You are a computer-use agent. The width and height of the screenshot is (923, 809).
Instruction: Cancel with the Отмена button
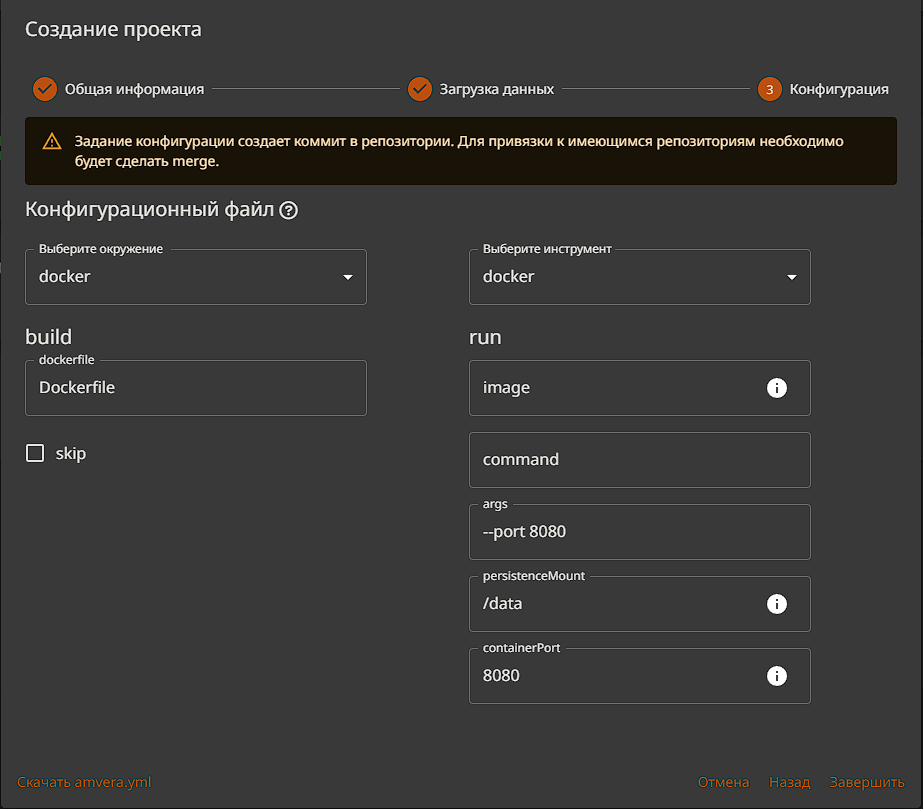pos(723,782)
